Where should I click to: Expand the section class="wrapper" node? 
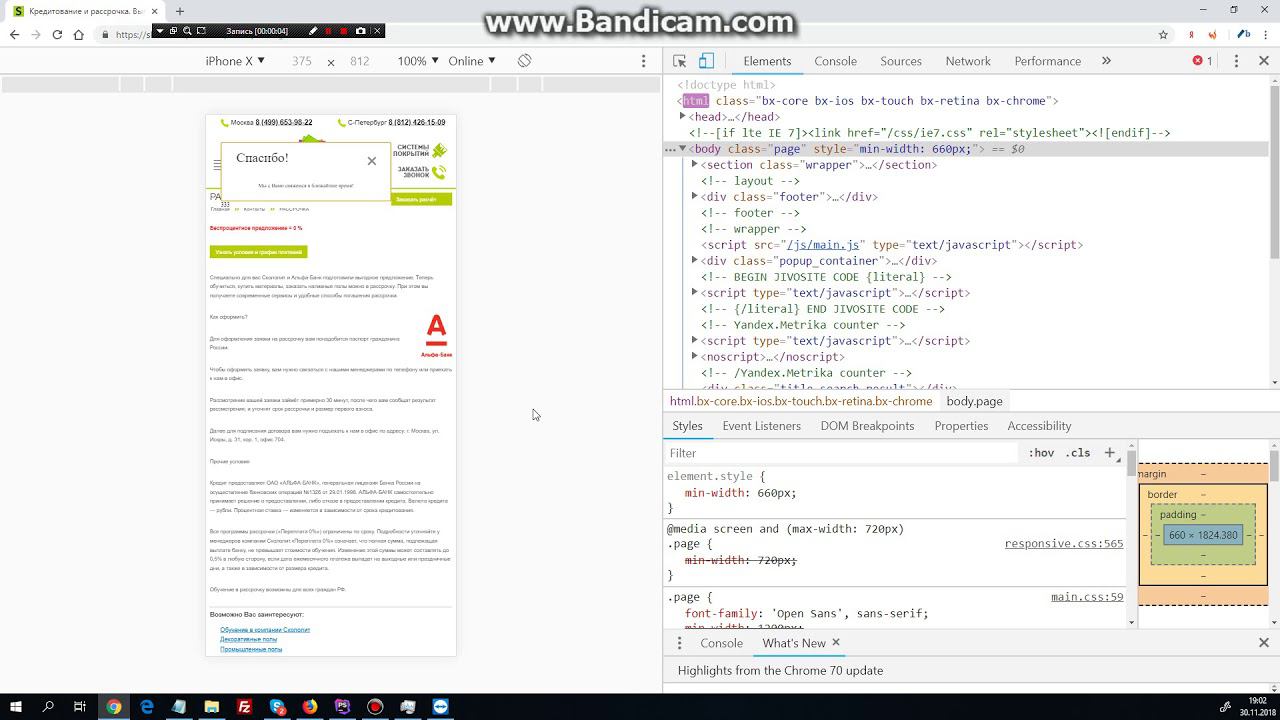click(694, 165)
